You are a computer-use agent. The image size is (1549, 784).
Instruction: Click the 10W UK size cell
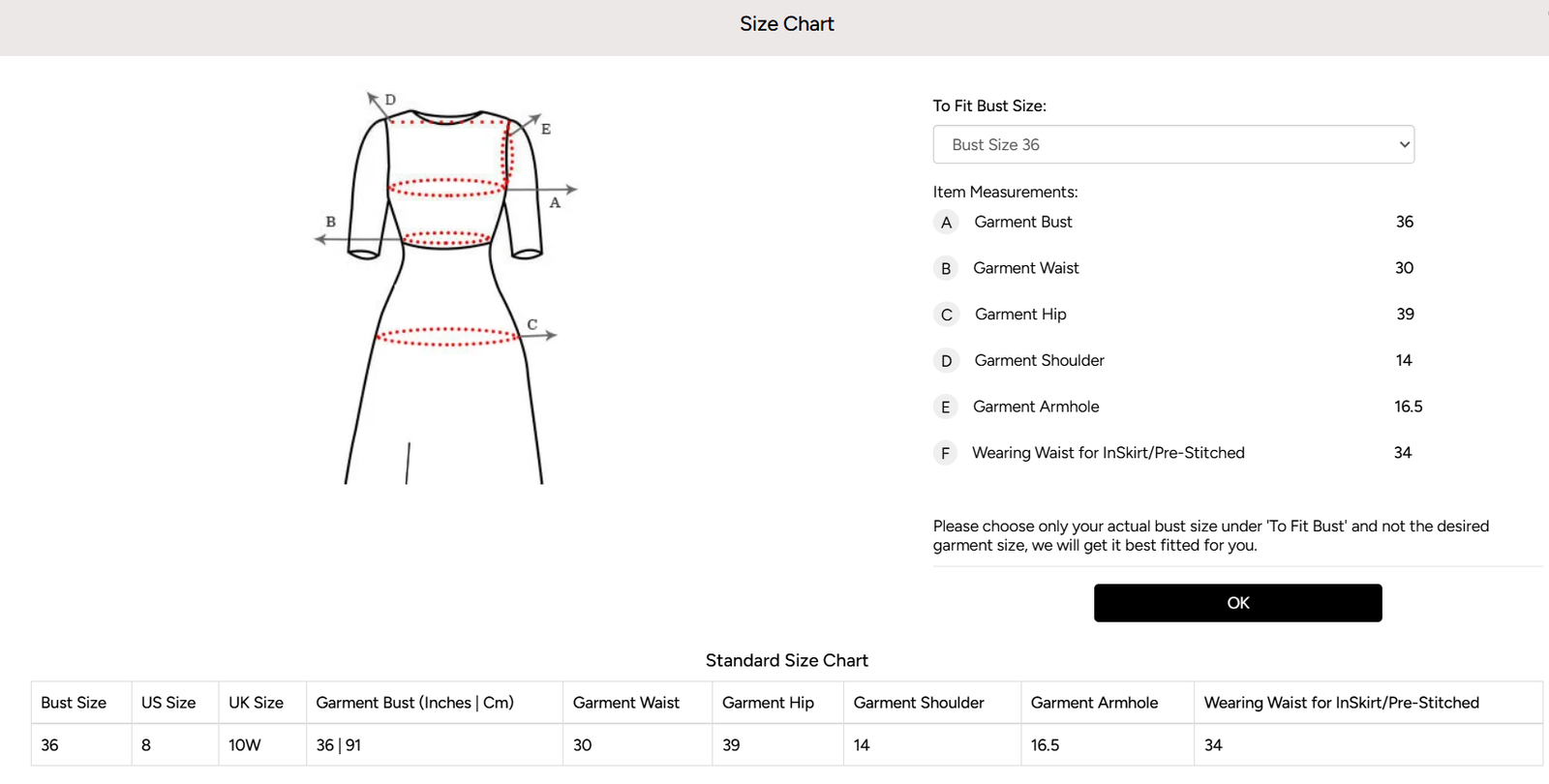coord(245,745)
